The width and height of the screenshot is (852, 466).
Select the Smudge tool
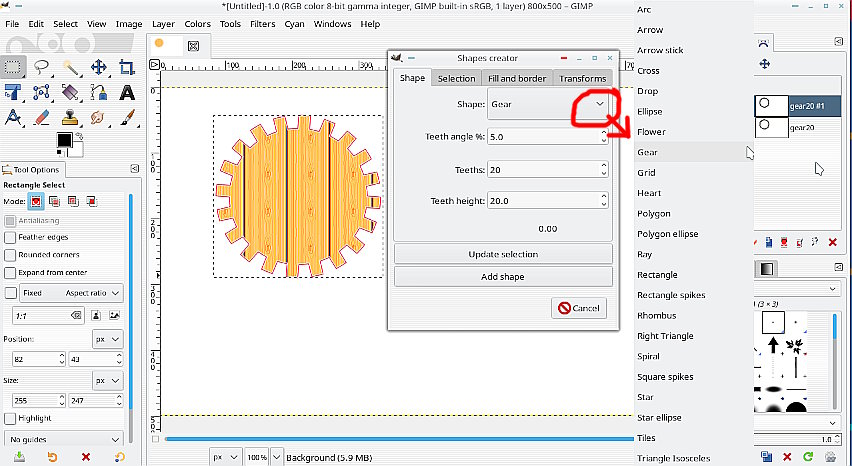98,117
